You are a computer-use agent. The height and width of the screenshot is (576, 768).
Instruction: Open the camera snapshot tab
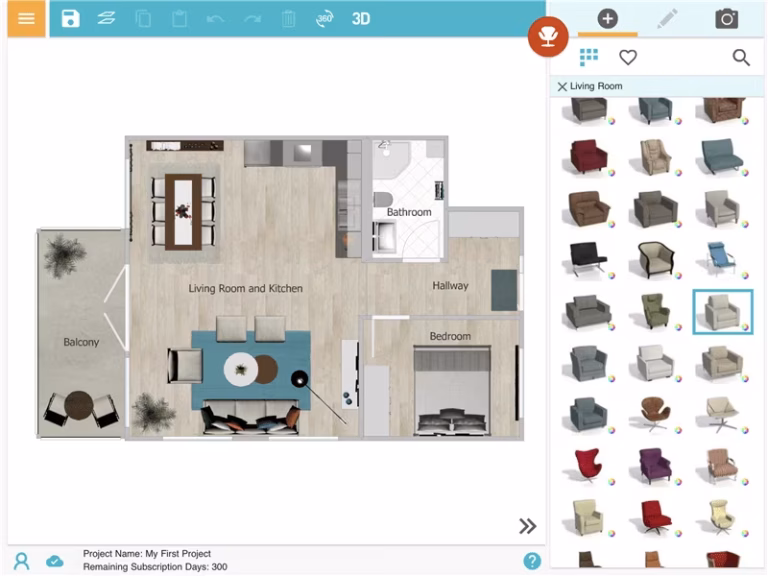coord(726,19)
